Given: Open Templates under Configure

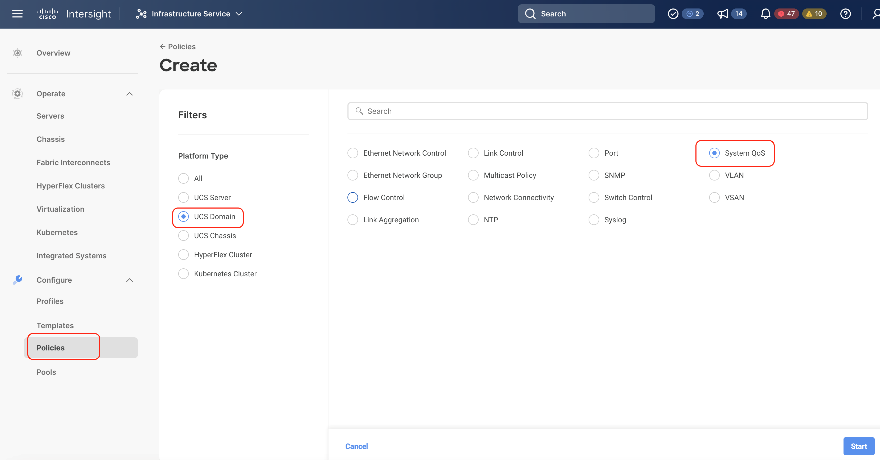Looking at the screenshot, I should point(55,325).
